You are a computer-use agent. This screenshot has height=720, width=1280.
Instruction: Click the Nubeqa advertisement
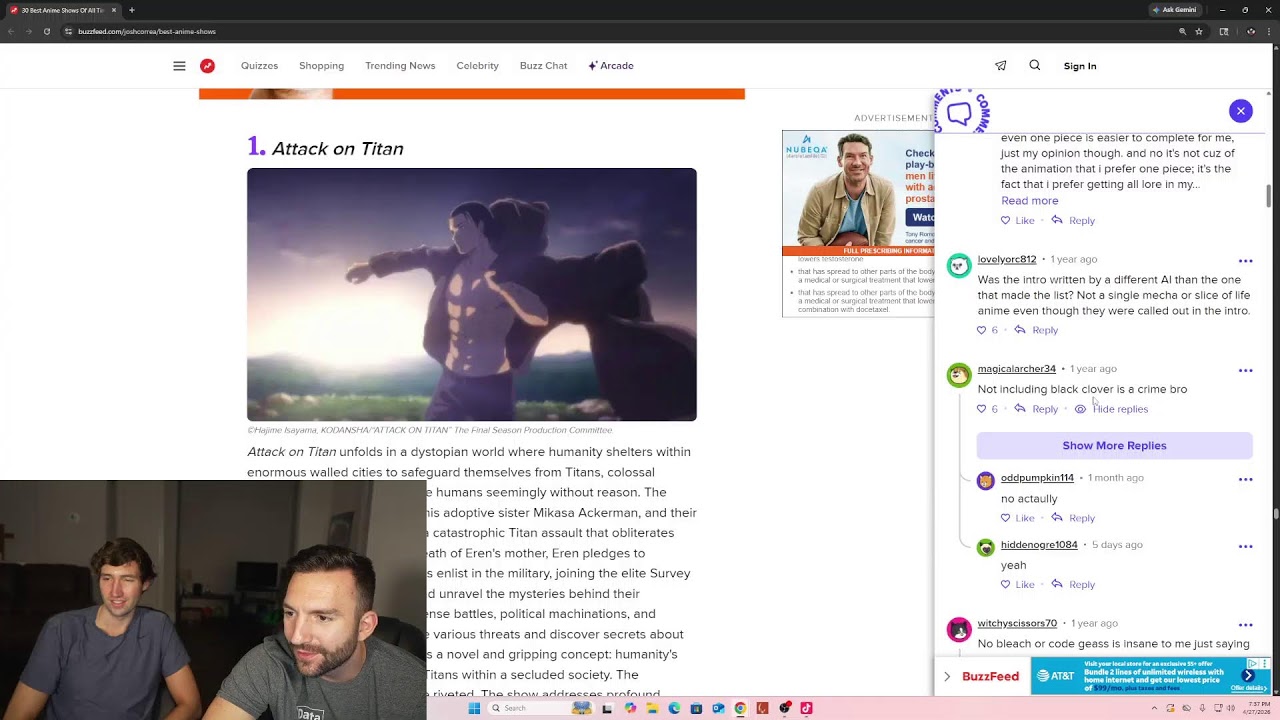[x=858, y=223]
